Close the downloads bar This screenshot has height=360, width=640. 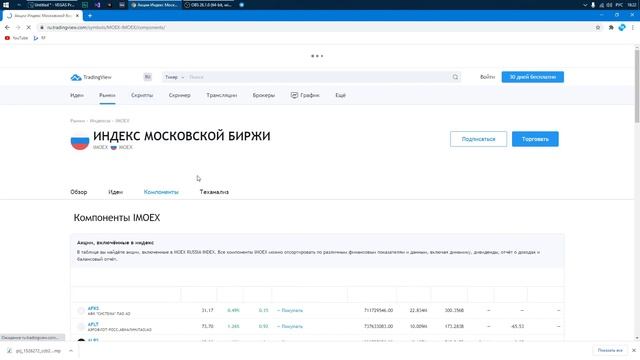[634, 350]
